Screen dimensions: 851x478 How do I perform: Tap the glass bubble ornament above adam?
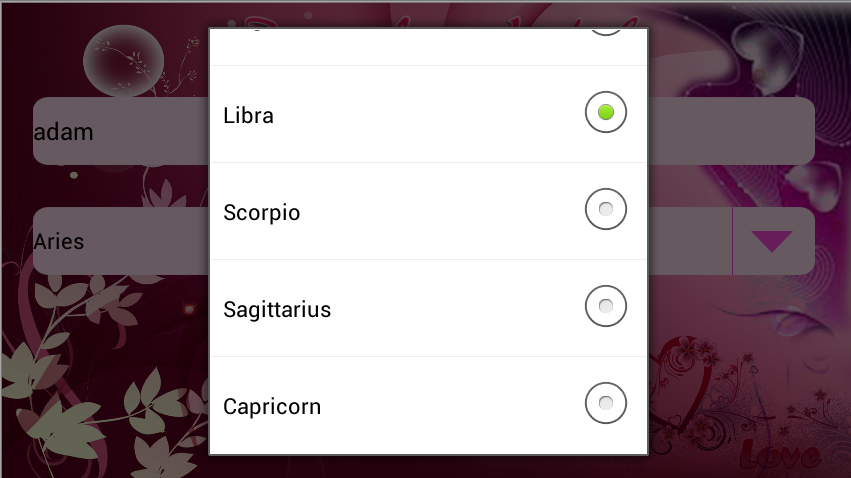(x=124, y=61)
